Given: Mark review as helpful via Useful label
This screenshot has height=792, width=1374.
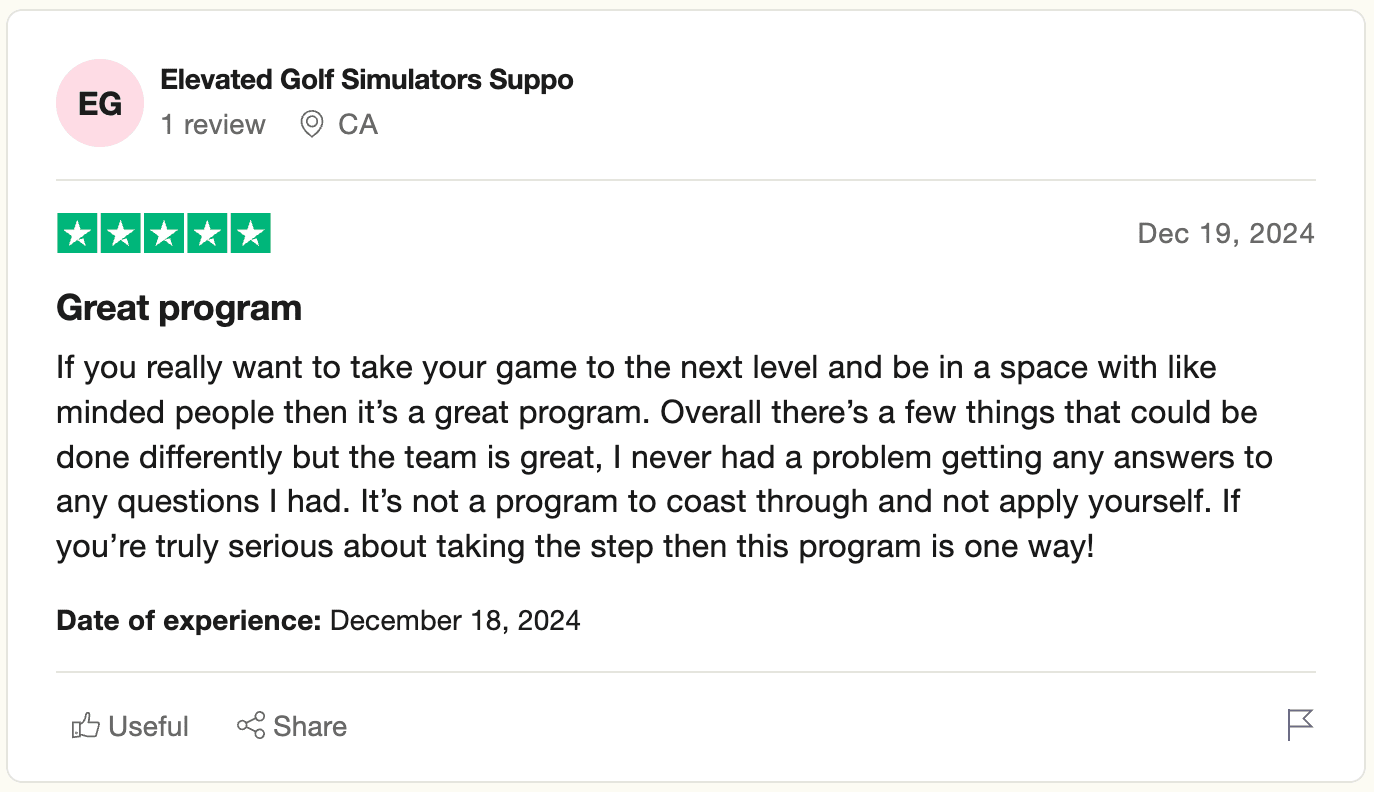Looking at the screenshot, I should pyautogui.click(x=148, y=726).
